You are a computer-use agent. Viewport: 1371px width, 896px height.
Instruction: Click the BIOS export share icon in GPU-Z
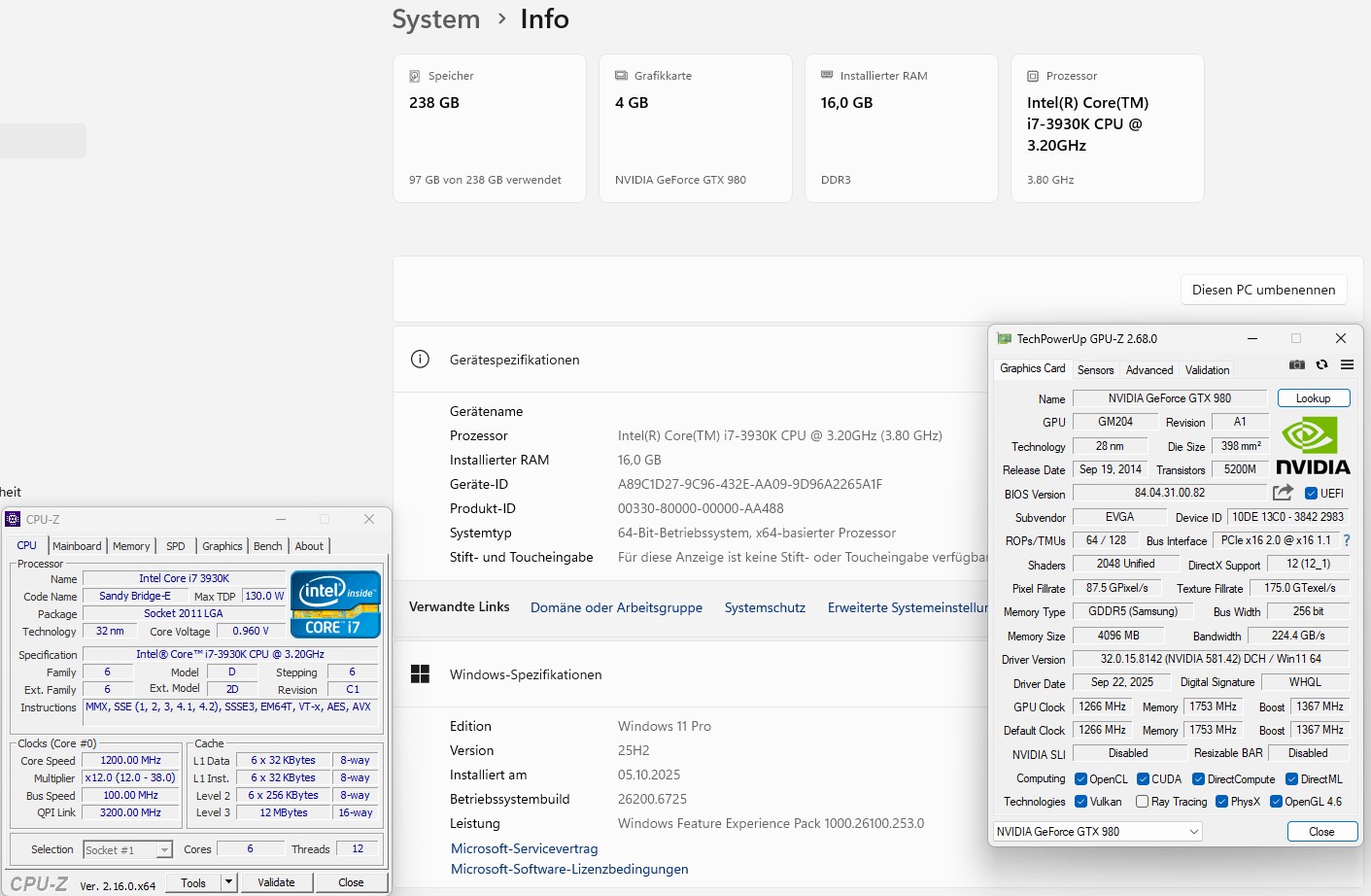pyautogui.click(x=1283, y=492)
